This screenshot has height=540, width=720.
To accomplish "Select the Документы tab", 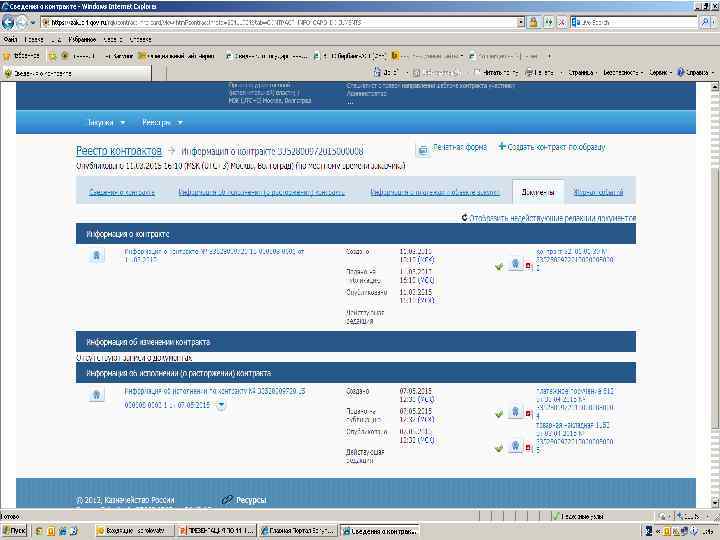I will click(x=538, y=192).
